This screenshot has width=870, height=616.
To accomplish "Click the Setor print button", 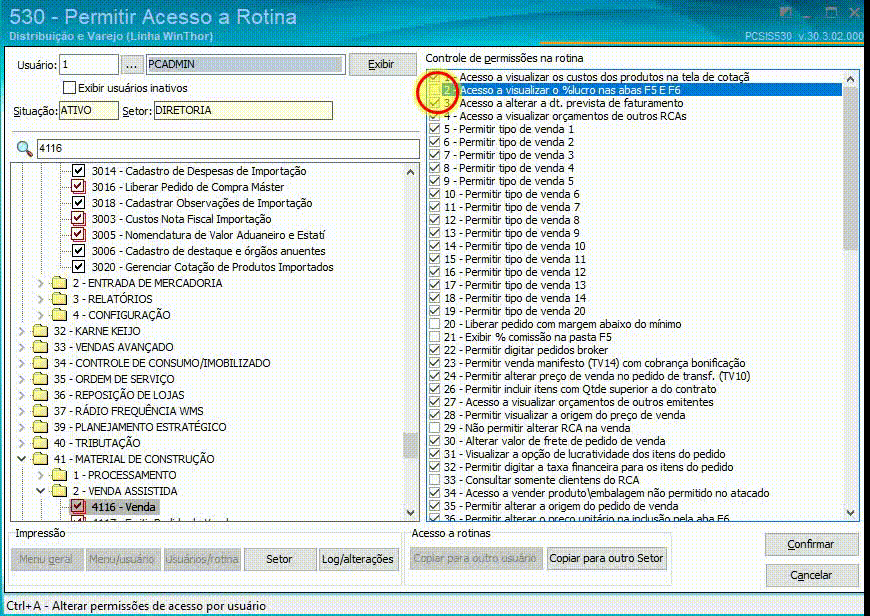I will [x=279, y=559].
